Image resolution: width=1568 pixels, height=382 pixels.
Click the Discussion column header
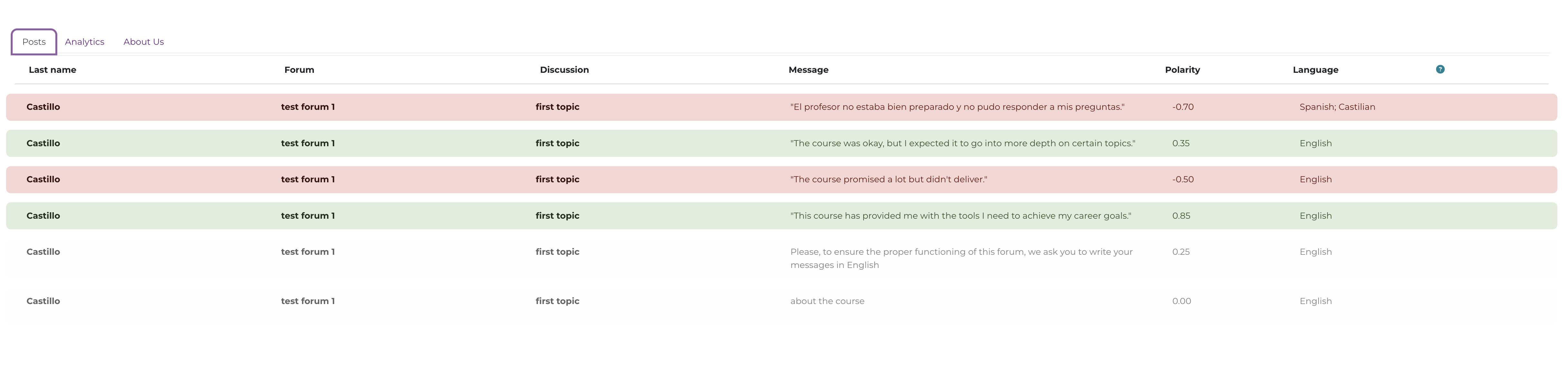(564, 70)
